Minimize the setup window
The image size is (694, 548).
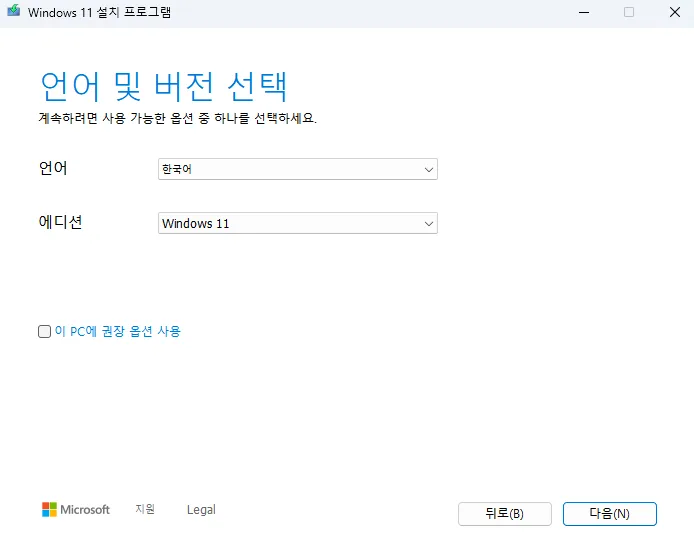584,12
